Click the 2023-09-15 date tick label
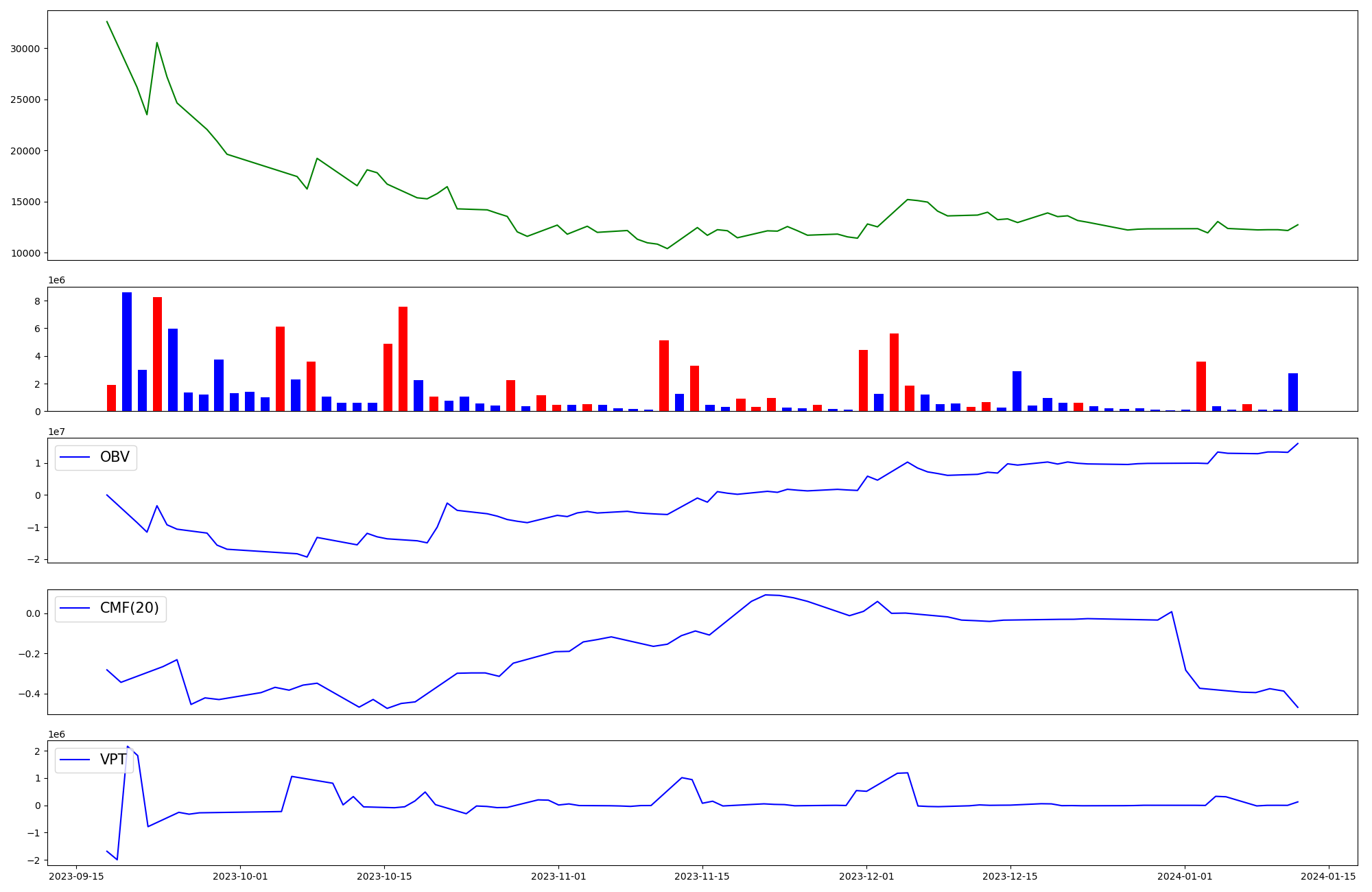The image size is (1372, 892). coord(76,876)
